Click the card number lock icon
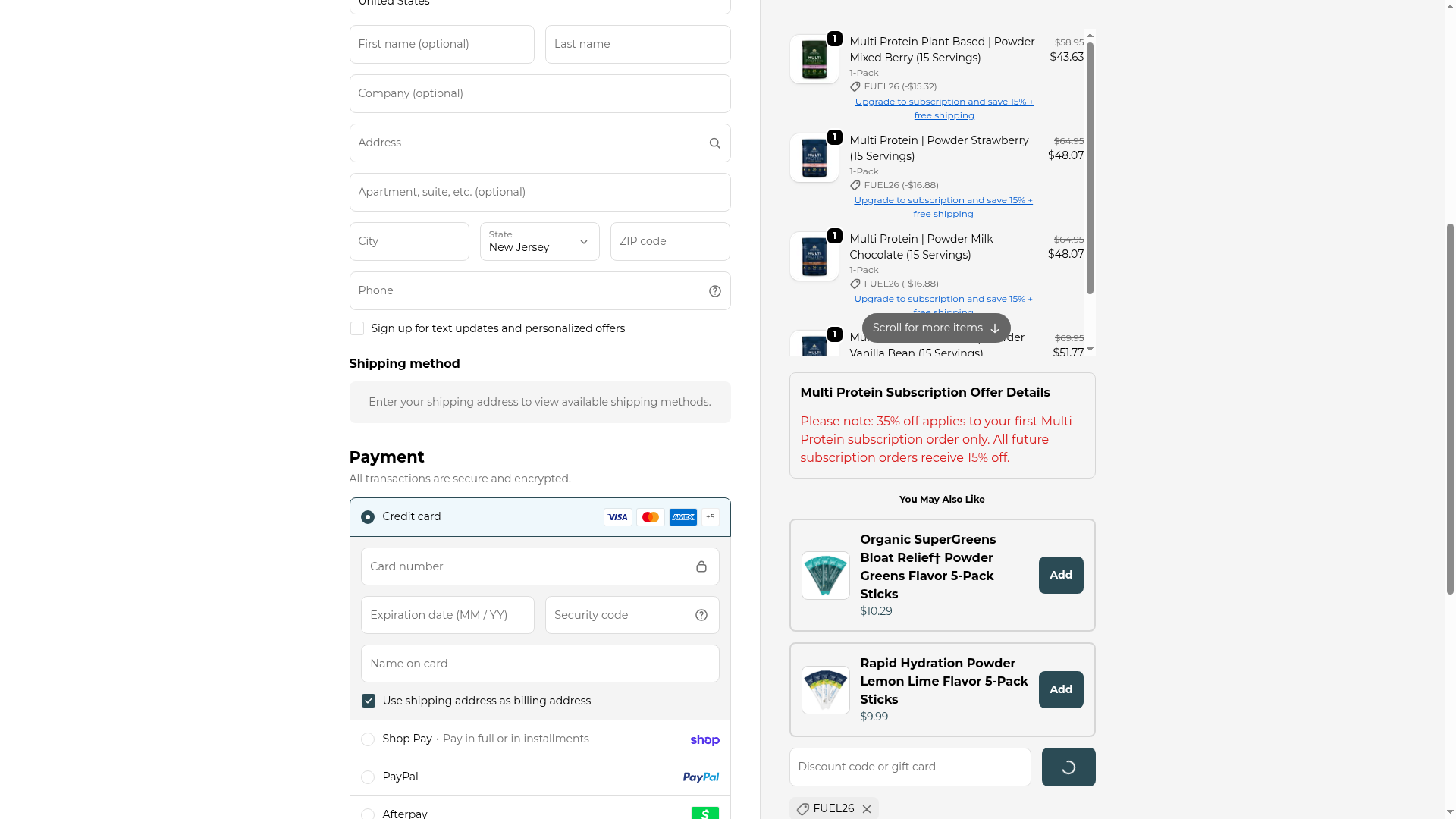Image resolution: width=1456 pixels, height=819 pixels. pos(701,566)
